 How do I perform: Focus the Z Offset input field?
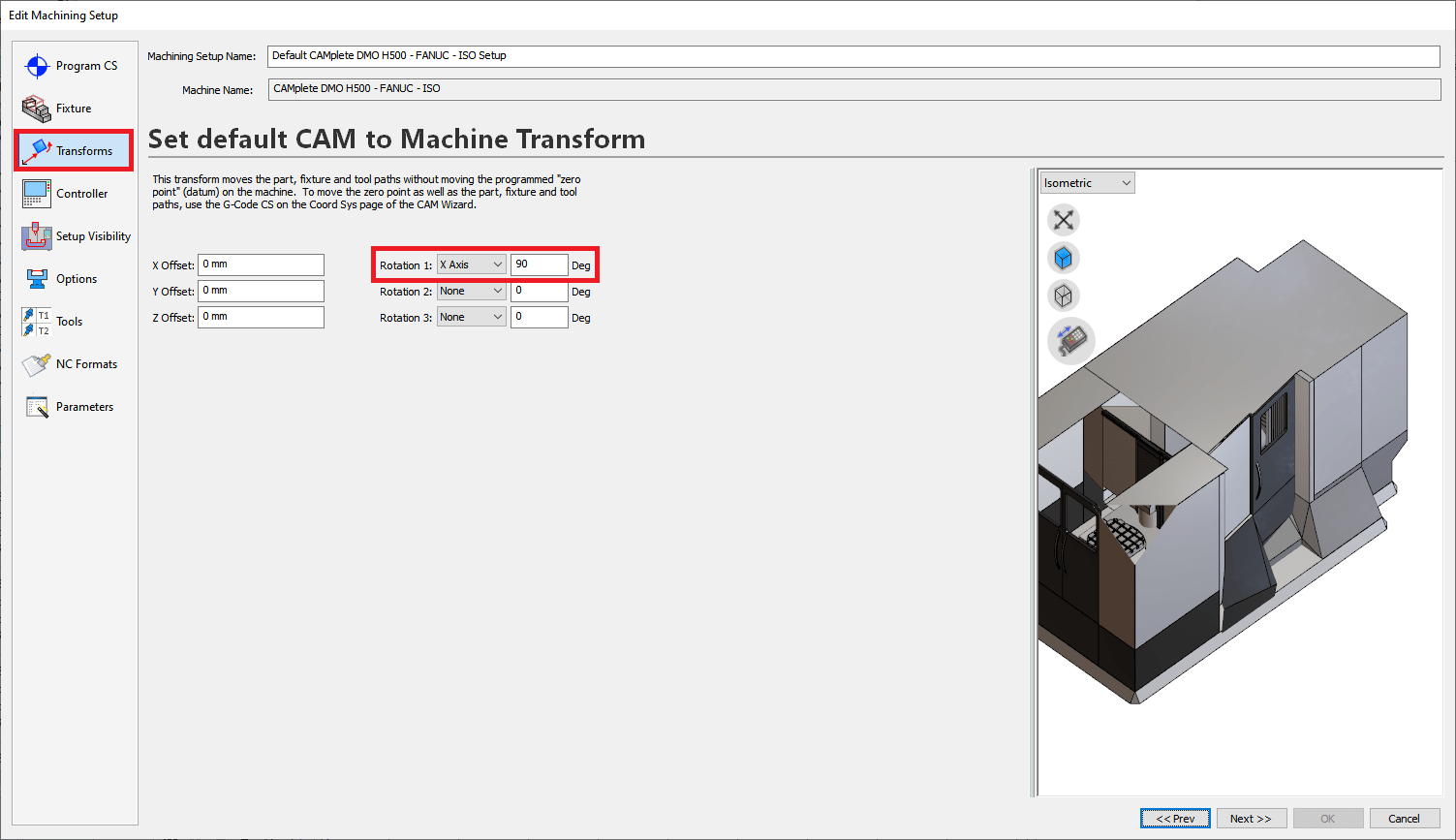pos(261,317)
